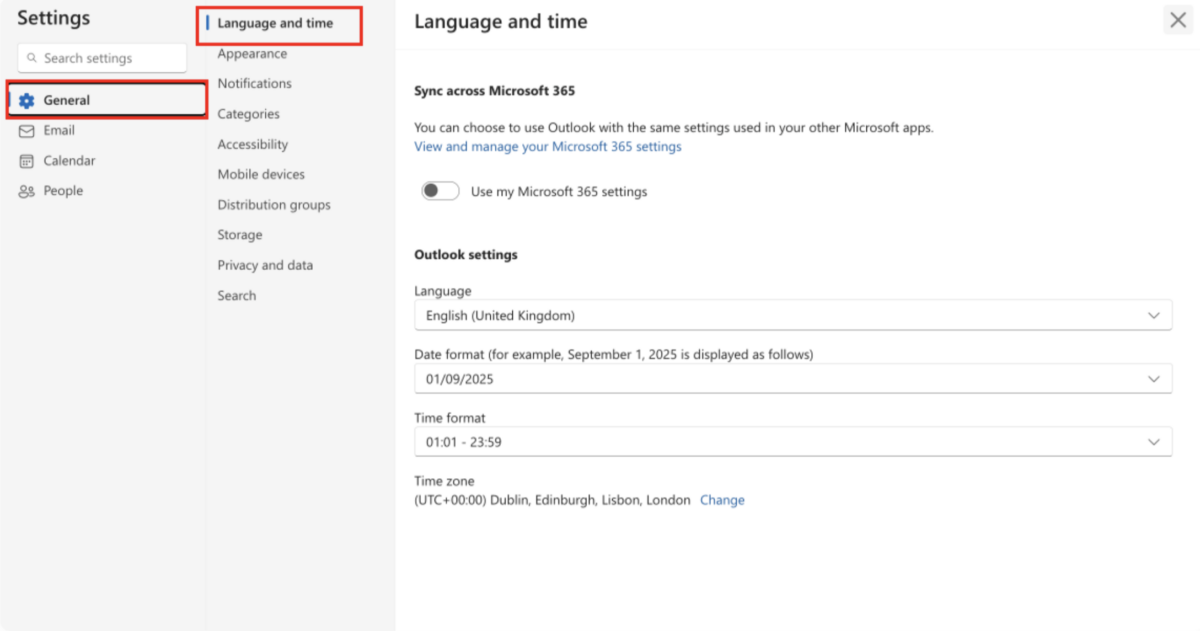The image size is (1200, 631).
Task: Toggle Use my Microsoft 365 settings
Action: pos(440,190)
